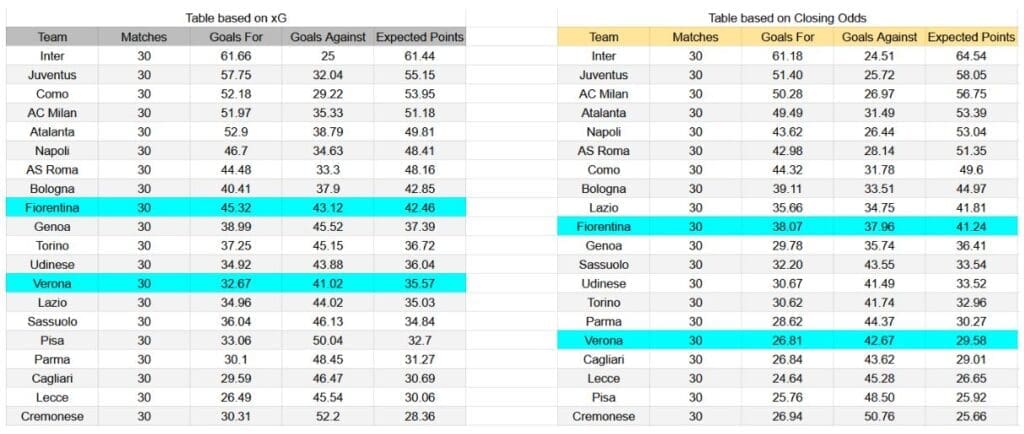Screen dimensions: 1024x434
Task: Click Cremonese in the xG table
Action: [x=52, y=416]
